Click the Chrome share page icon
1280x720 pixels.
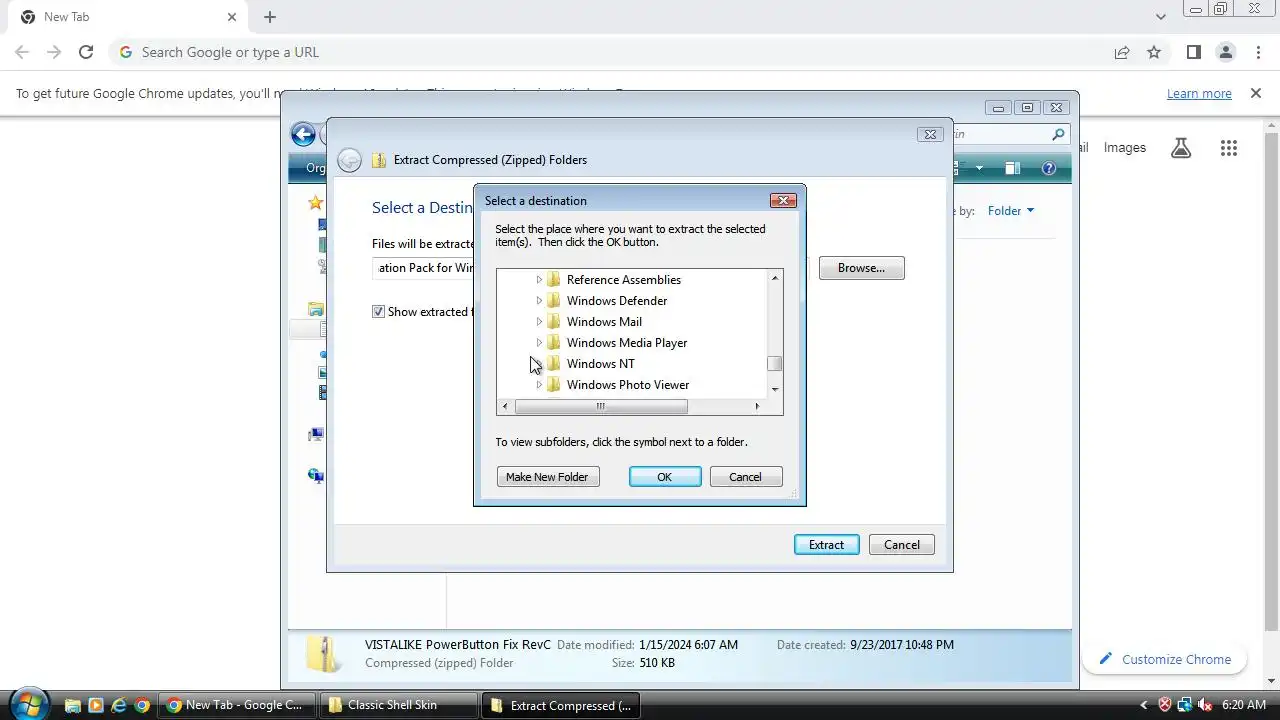pos(1122,52)
